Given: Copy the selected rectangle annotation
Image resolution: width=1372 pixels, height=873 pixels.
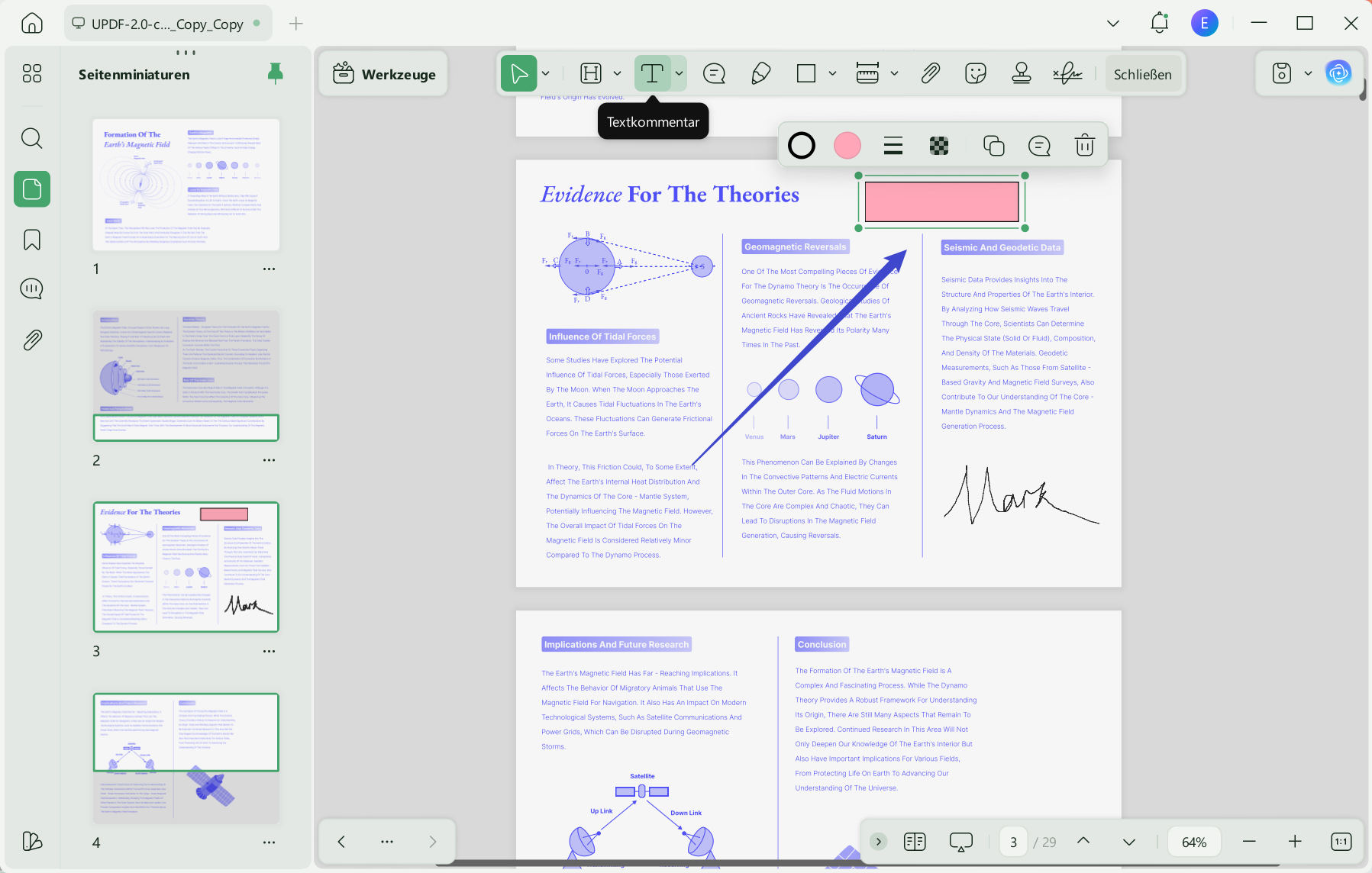Looking at the screenshot, I should tap(993, 145).
